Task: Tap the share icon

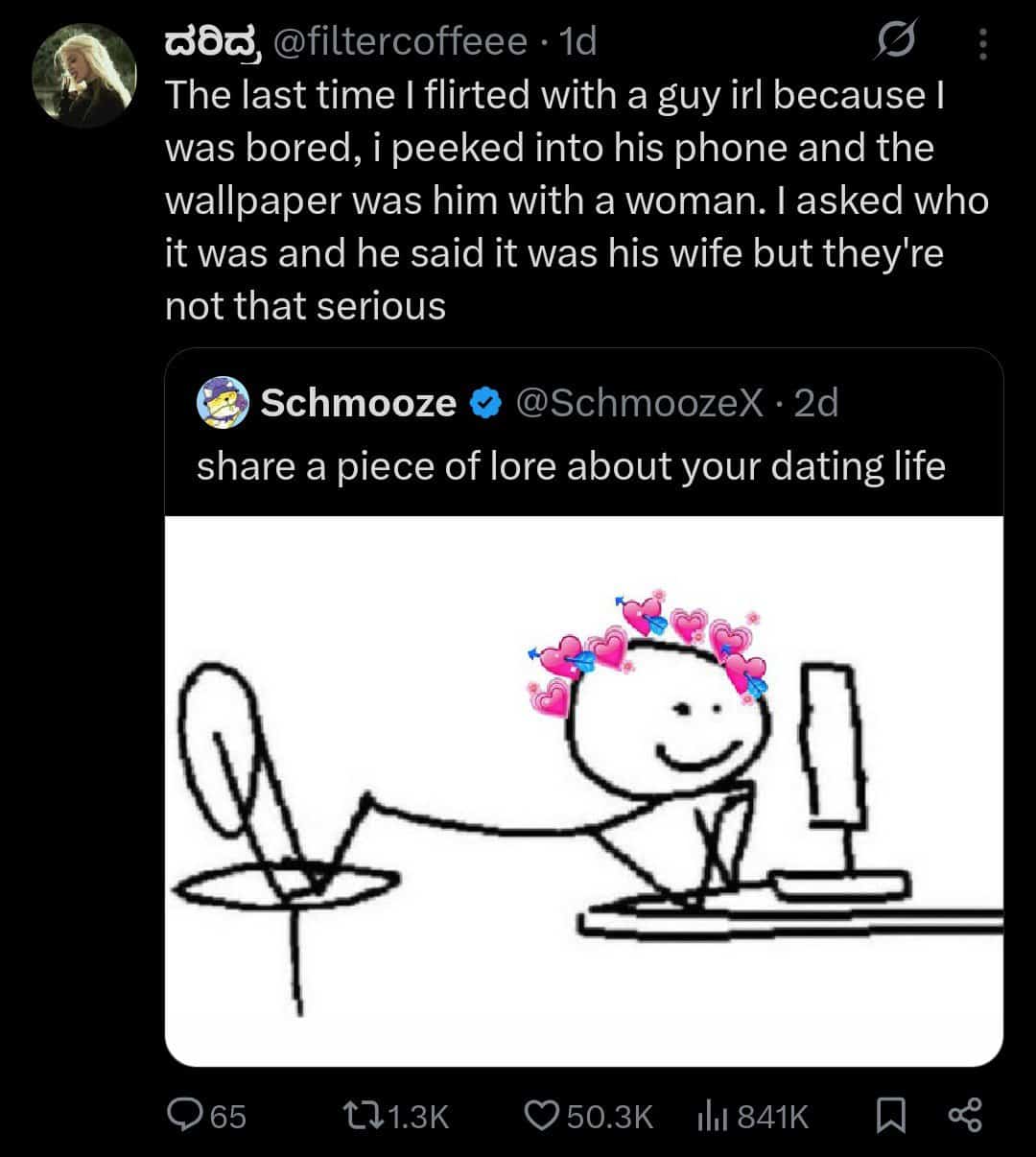Action: tap(965, 1115)
